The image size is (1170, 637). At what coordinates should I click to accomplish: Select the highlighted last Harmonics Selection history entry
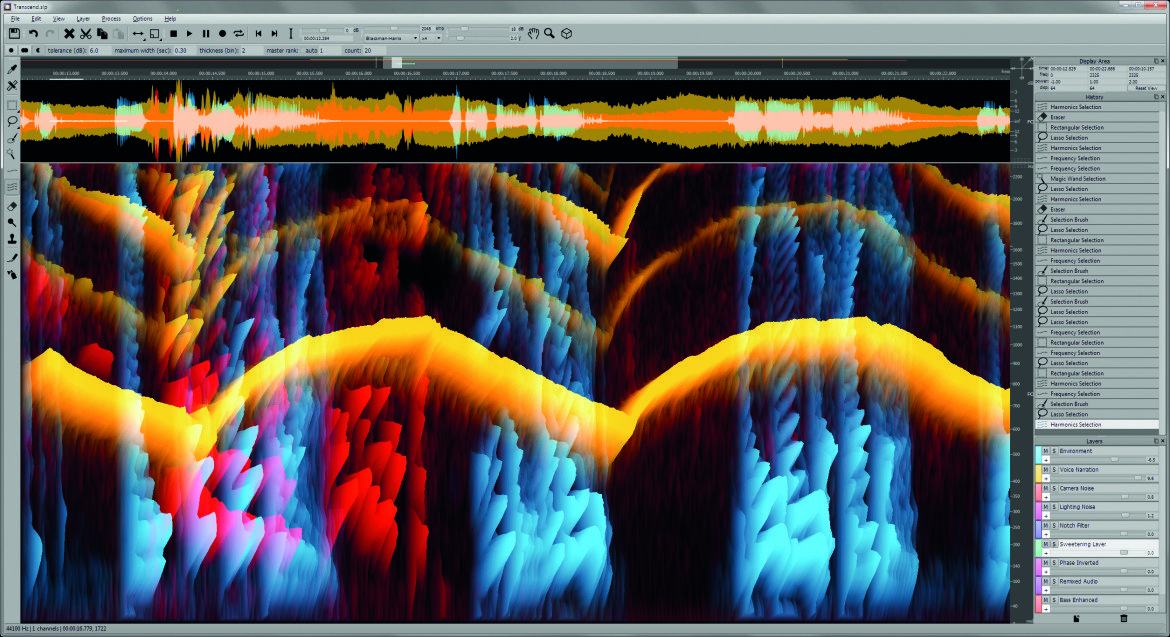click(x=1097, y=424)
